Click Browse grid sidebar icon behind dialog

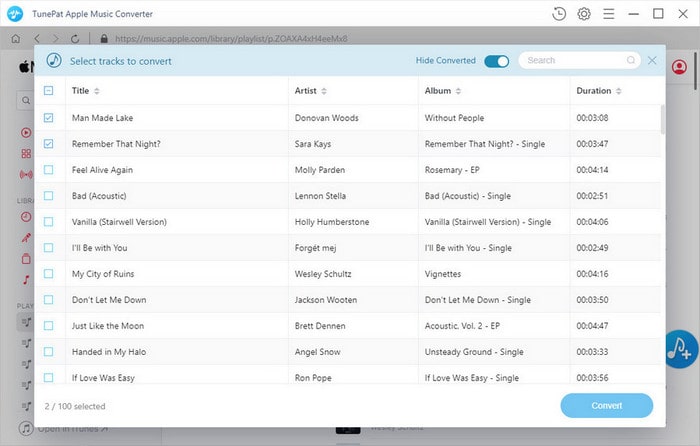tap(26, 154)
